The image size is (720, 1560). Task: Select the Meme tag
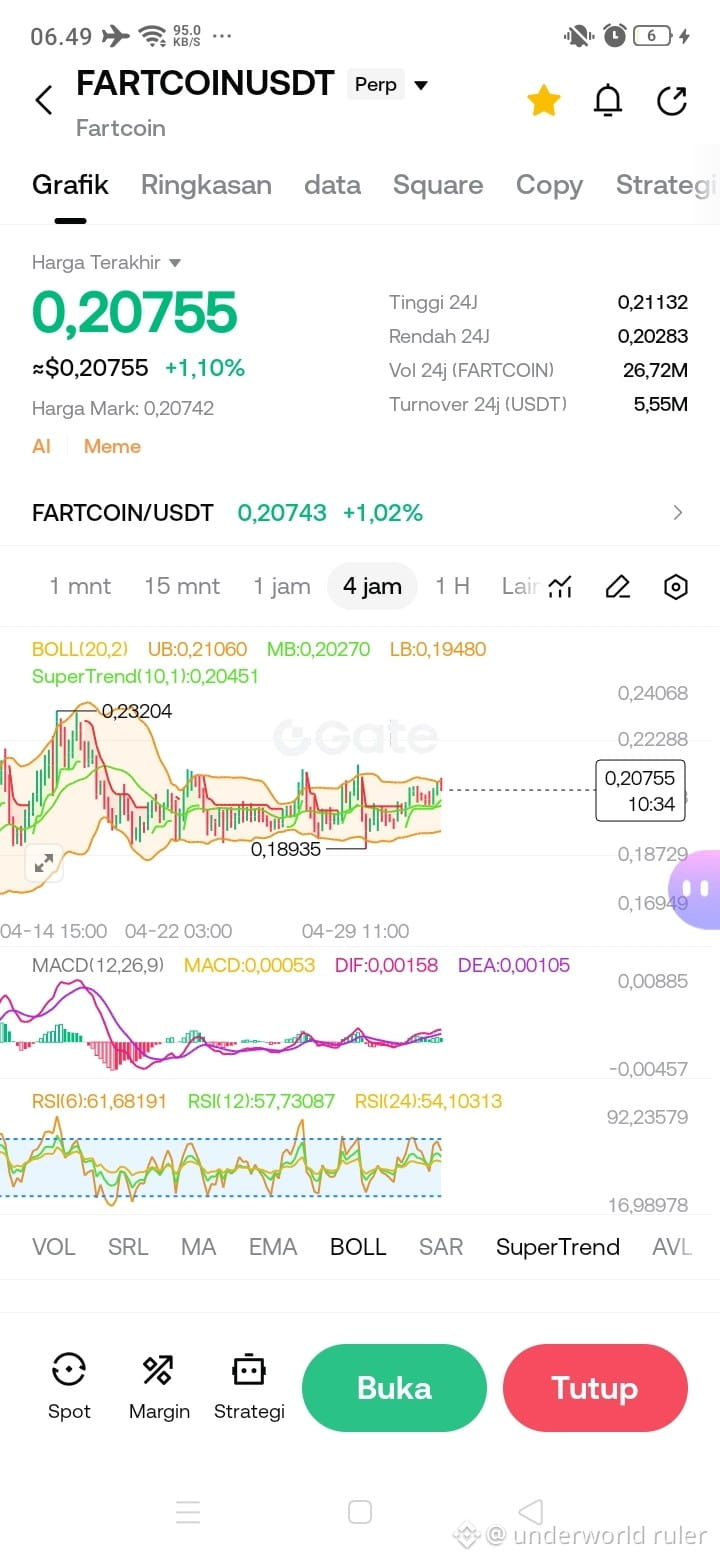(112, 446)
